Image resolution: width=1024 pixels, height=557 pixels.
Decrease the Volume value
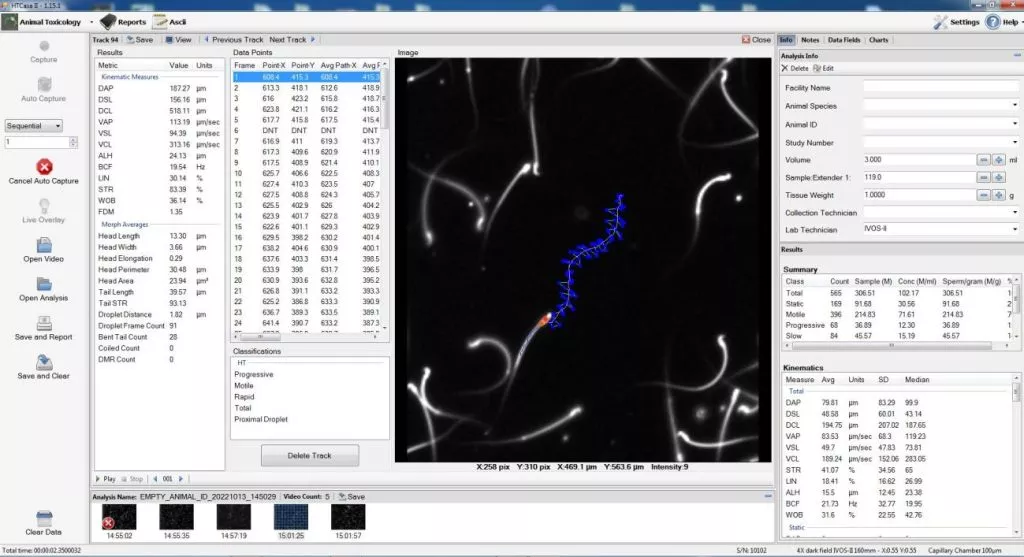point(984,160)
